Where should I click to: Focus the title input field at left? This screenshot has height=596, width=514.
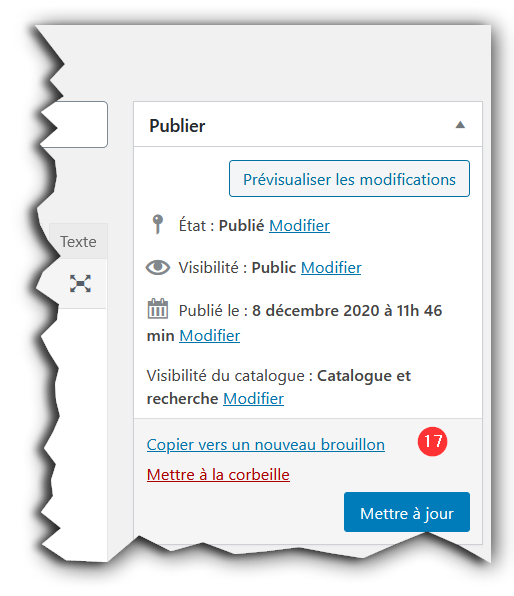(x=75, y=124)
